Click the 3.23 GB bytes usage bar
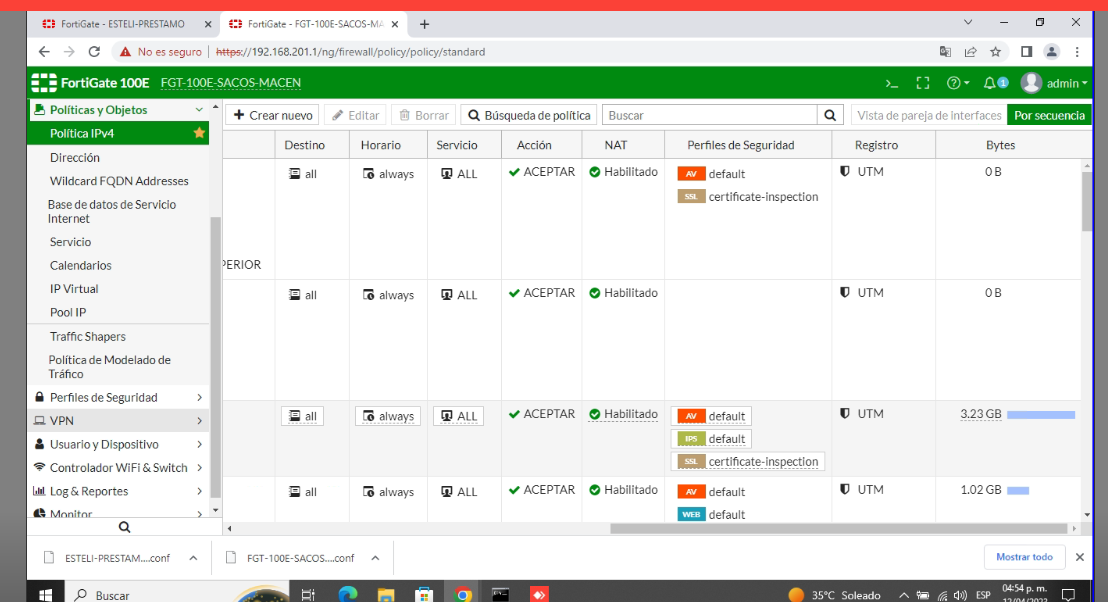 1040,414
